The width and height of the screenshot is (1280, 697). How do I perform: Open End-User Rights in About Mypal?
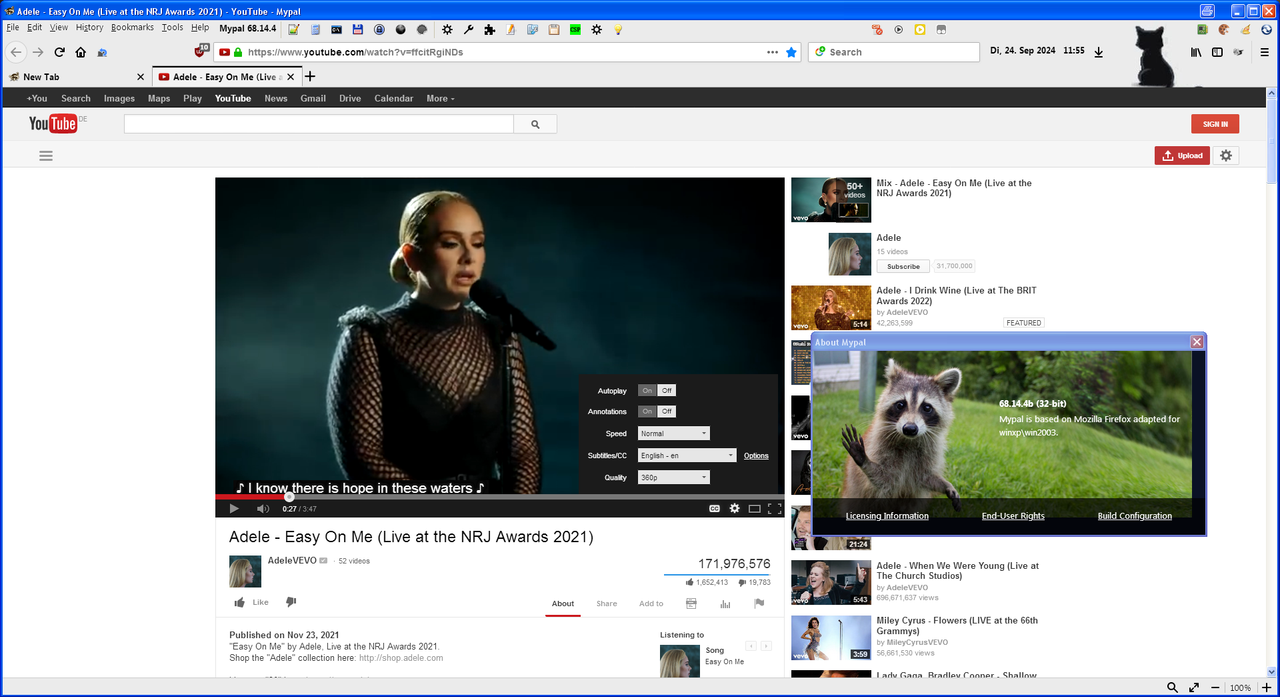point(1013,516)
